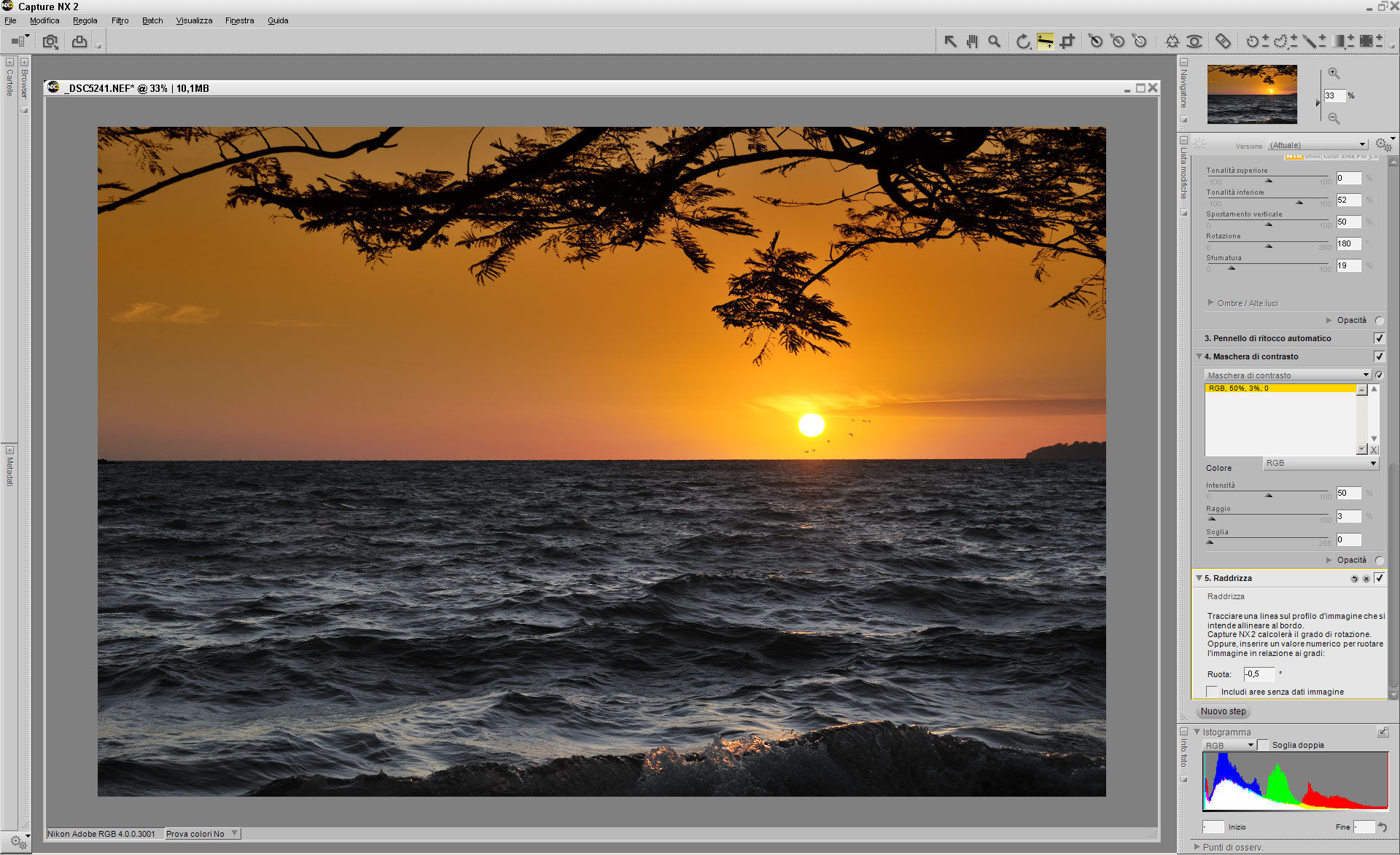The width and height of the screenshot is (1400, 855).
Task: Collapse the Istogramma panel
Action: click(1197, 732)
